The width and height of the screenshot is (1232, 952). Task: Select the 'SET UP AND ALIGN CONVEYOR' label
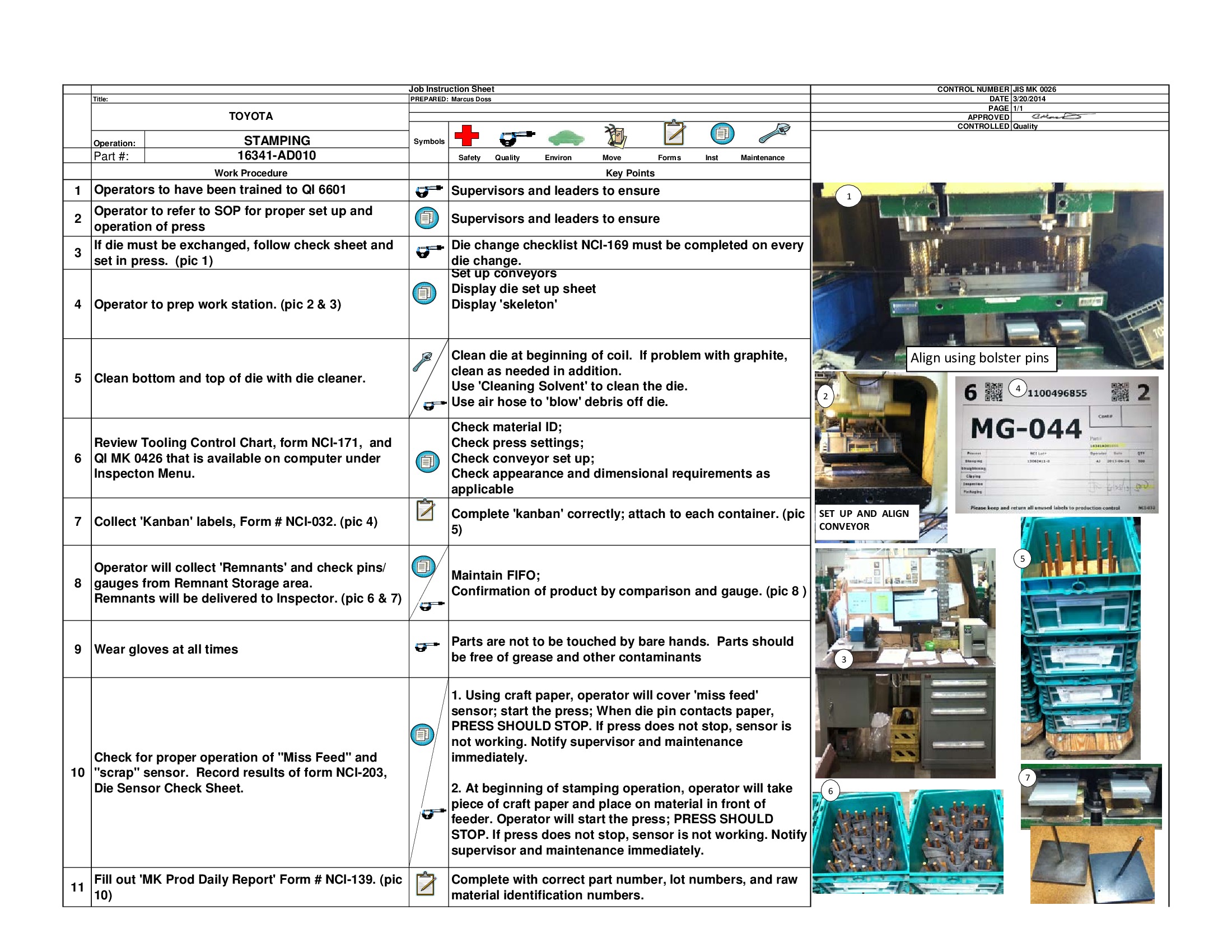coord(863,520)
